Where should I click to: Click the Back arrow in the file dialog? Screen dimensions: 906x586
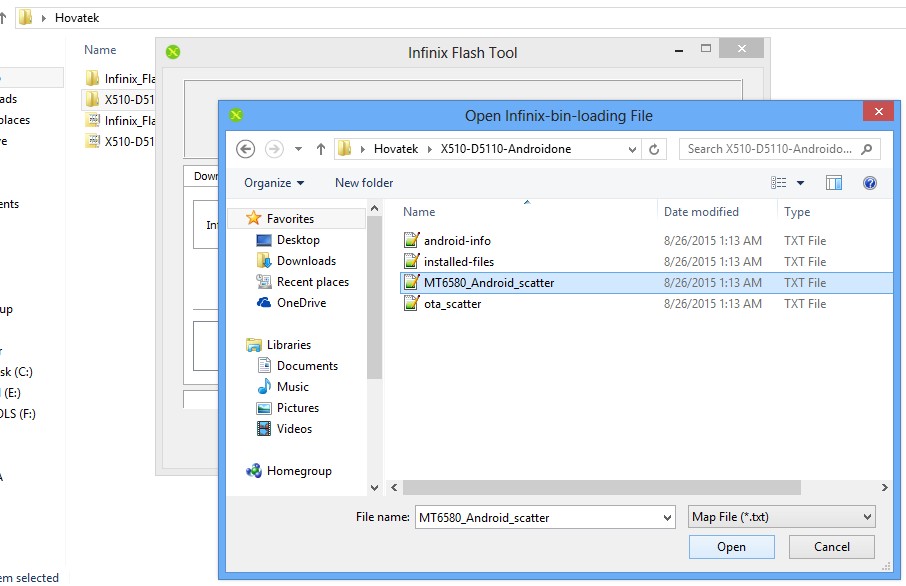pyautogui.click(x=246, y=149)
